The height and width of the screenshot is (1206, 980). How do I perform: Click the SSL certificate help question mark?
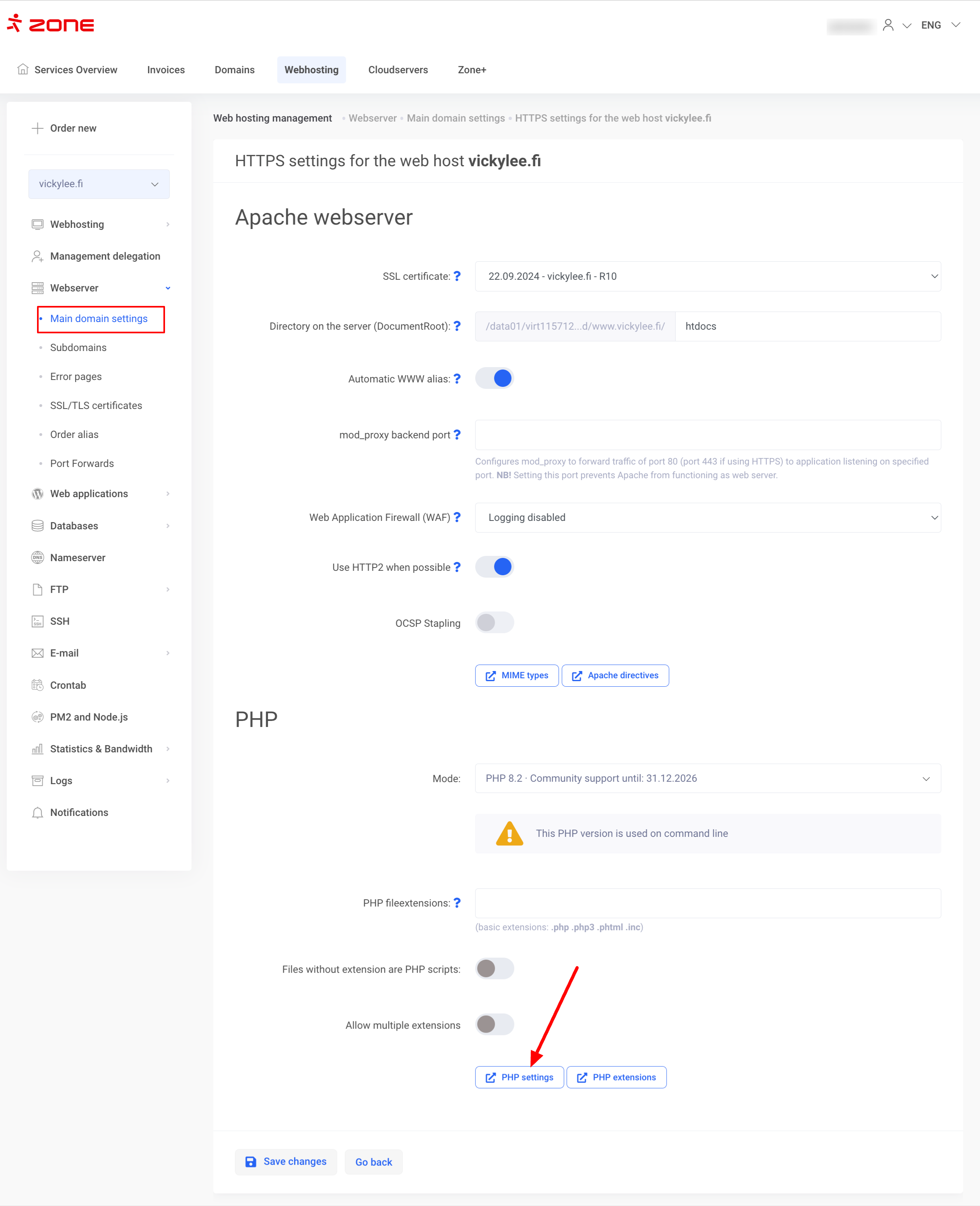[457, 276]
